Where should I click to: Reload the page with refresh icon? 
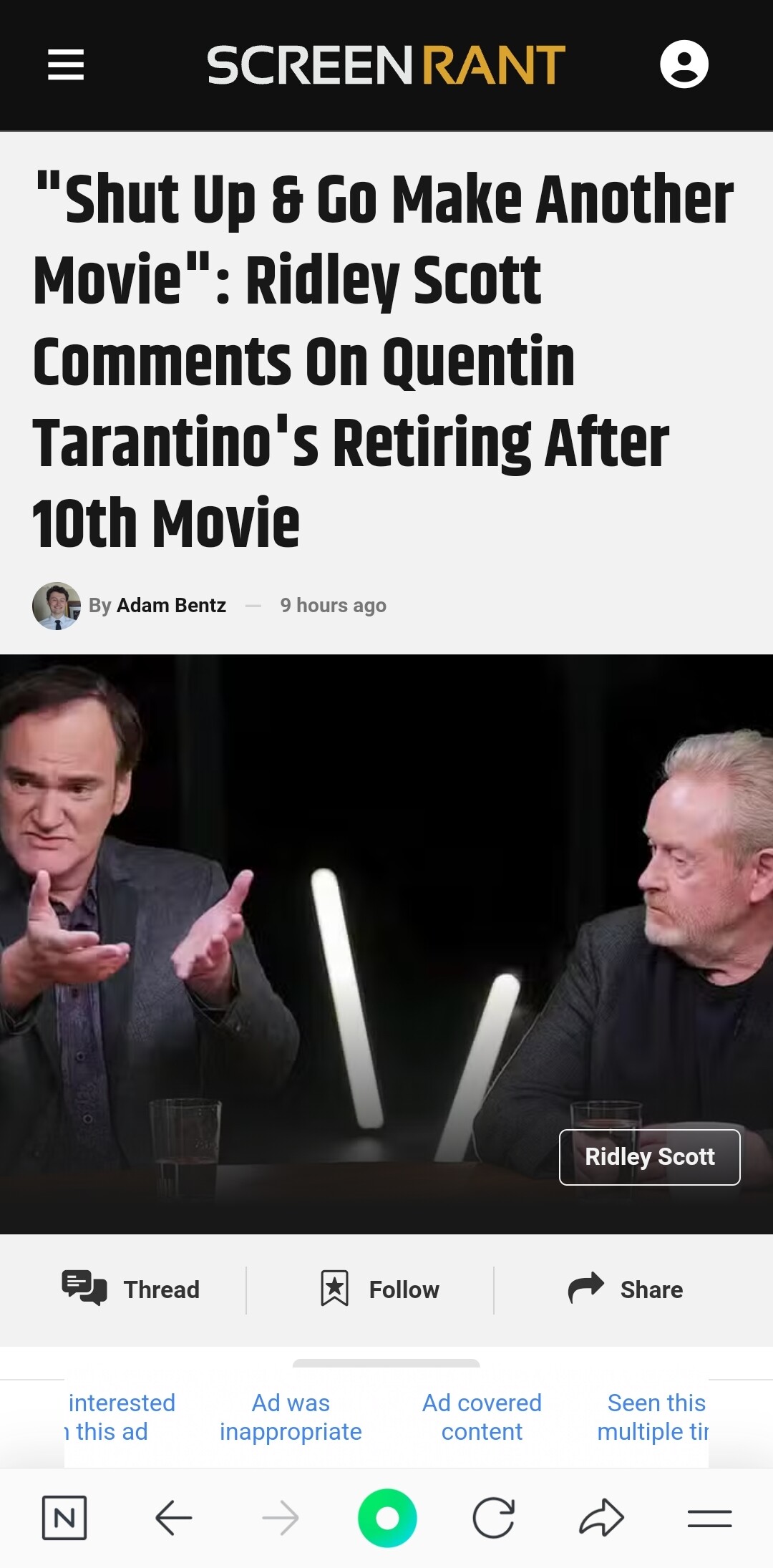[494, 1517]
